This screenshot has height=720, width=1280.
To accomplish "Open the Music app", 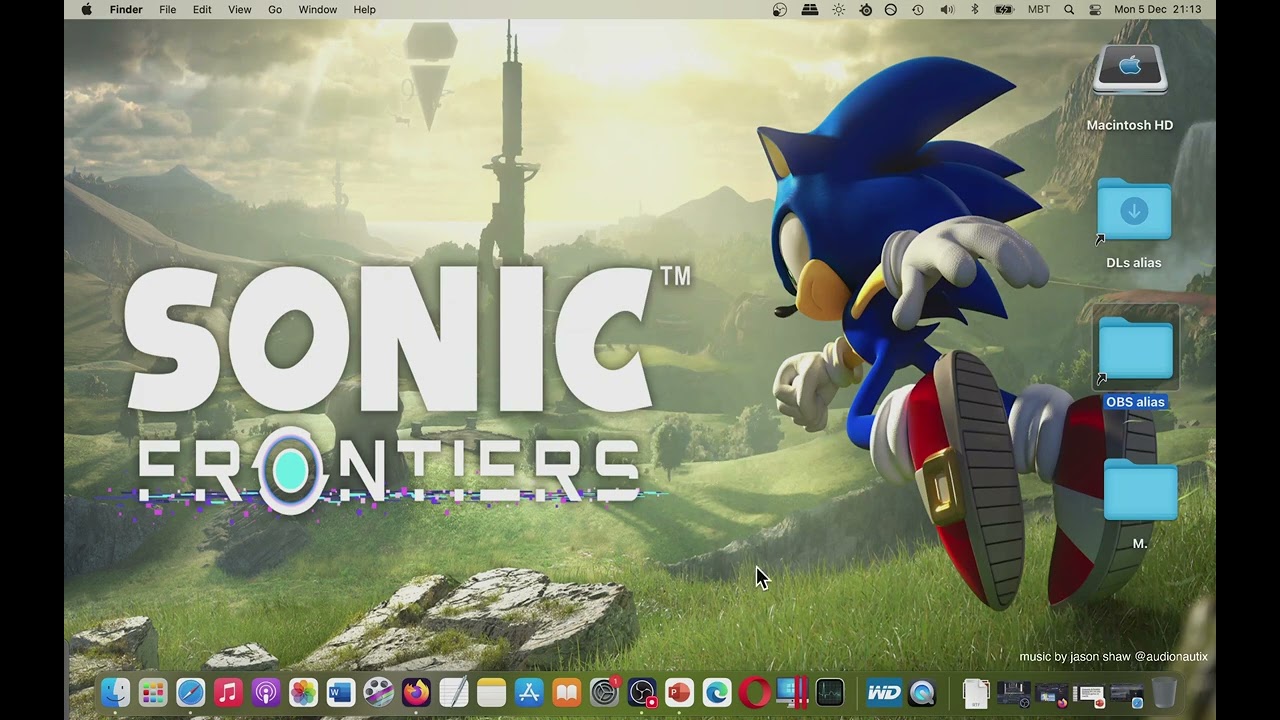I will [228, 692].
